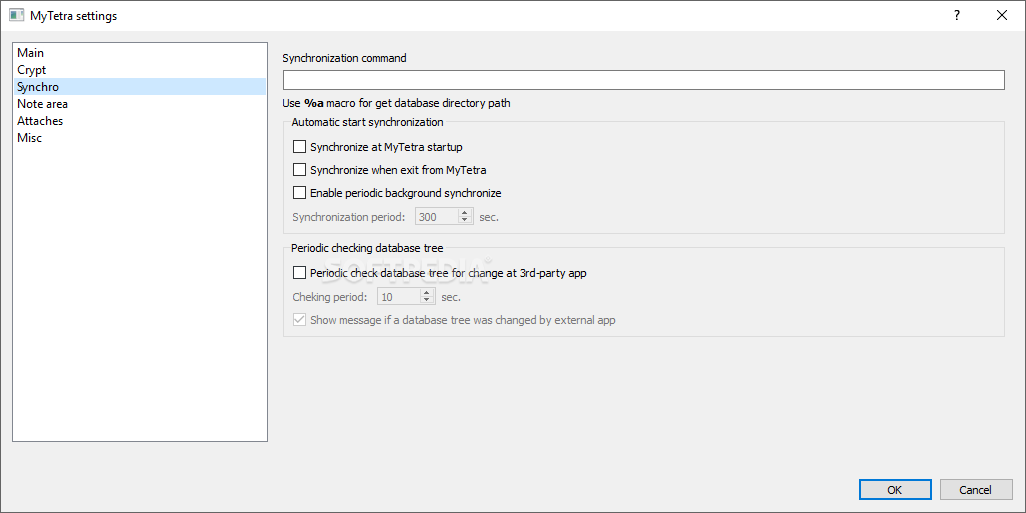Click the question mark help button
This screenshot has height=513, width=1026.
[x=957, y=16]
